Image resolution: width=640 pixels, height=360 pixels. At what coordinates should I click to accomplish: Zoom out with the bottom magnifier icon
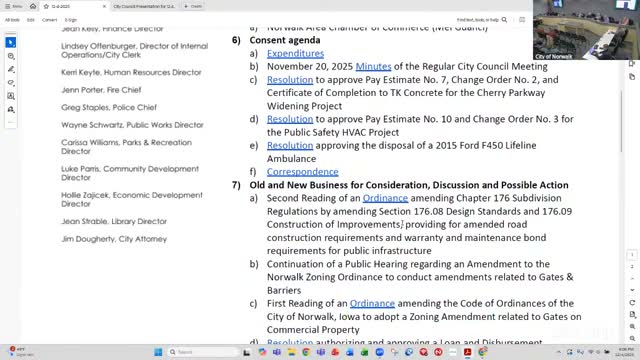[x=632, y=338]
